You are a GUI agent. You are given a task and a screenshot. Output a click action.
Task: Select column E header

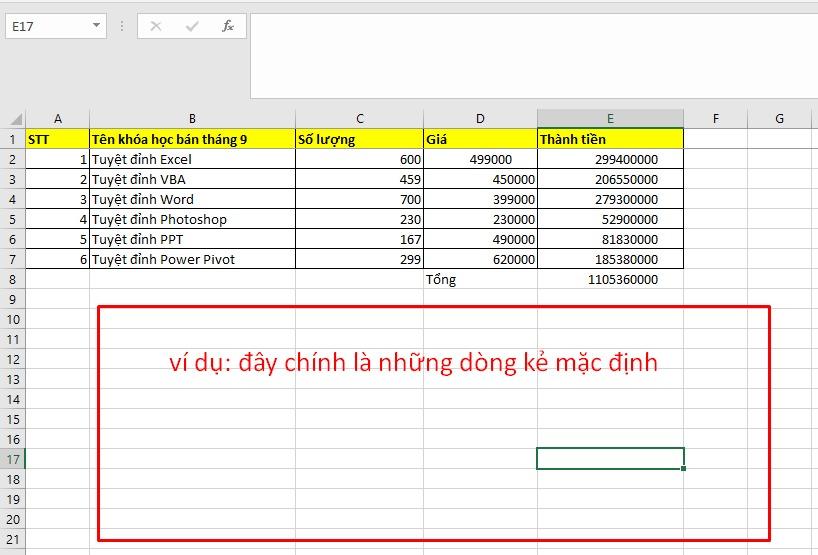pyautogui.click(x=610, y=118)
